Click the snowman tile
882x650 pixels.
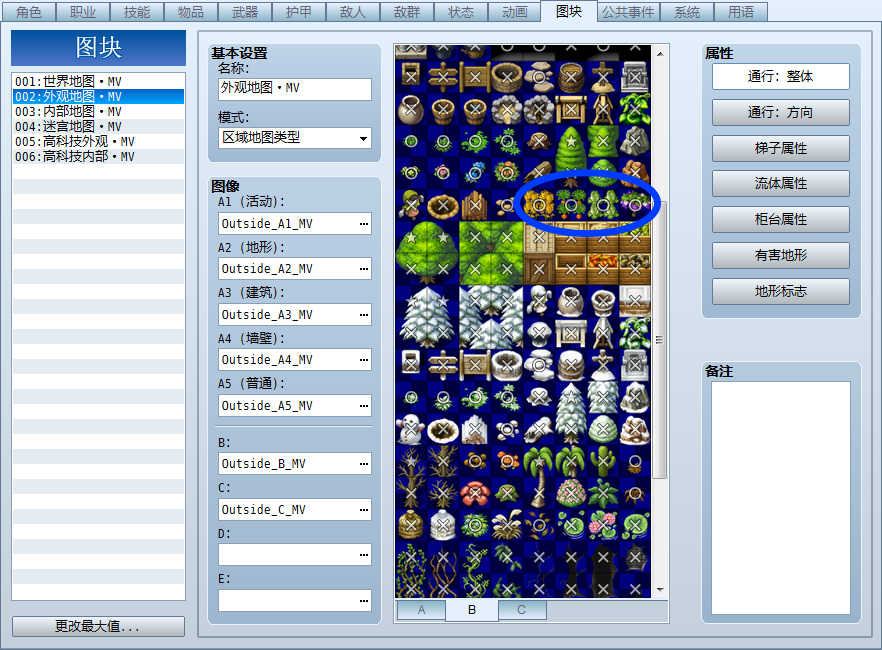click(411, 430)
